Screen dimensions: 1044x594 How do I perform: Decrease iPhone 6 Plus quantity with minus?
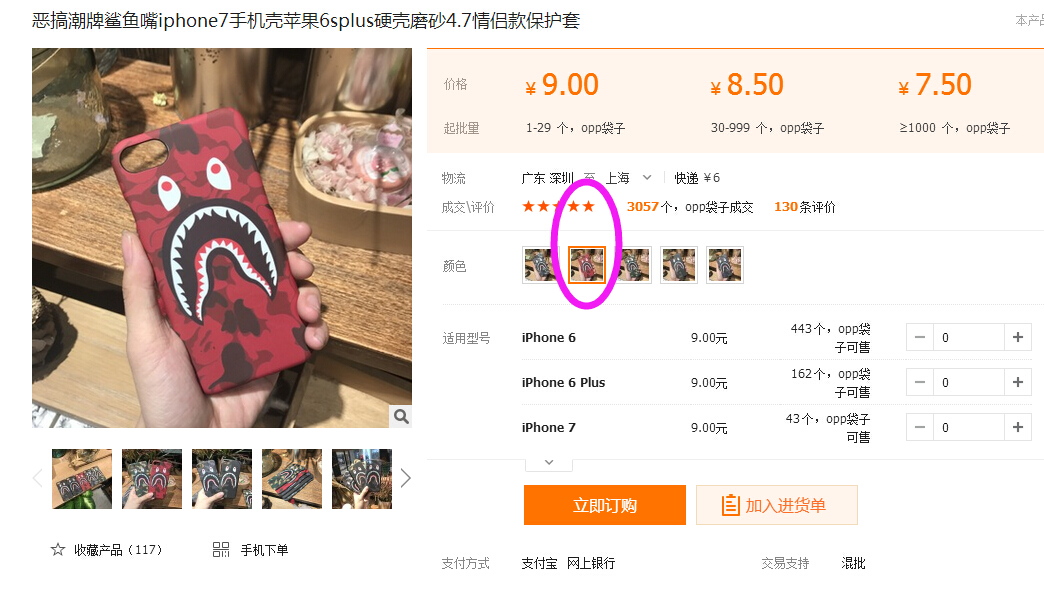(x=919, y=382)
